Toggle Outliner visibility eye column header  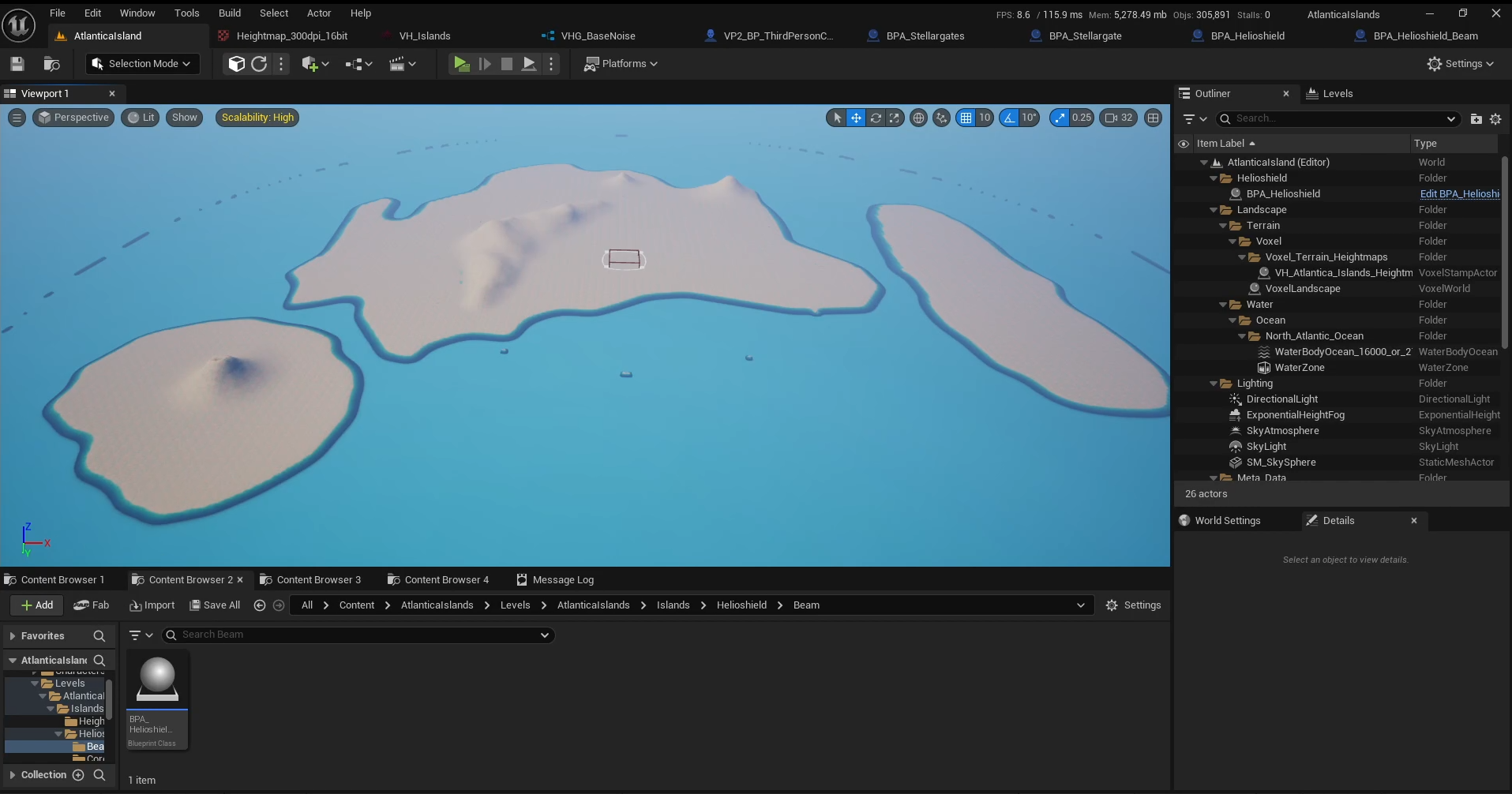point(1184,144)
